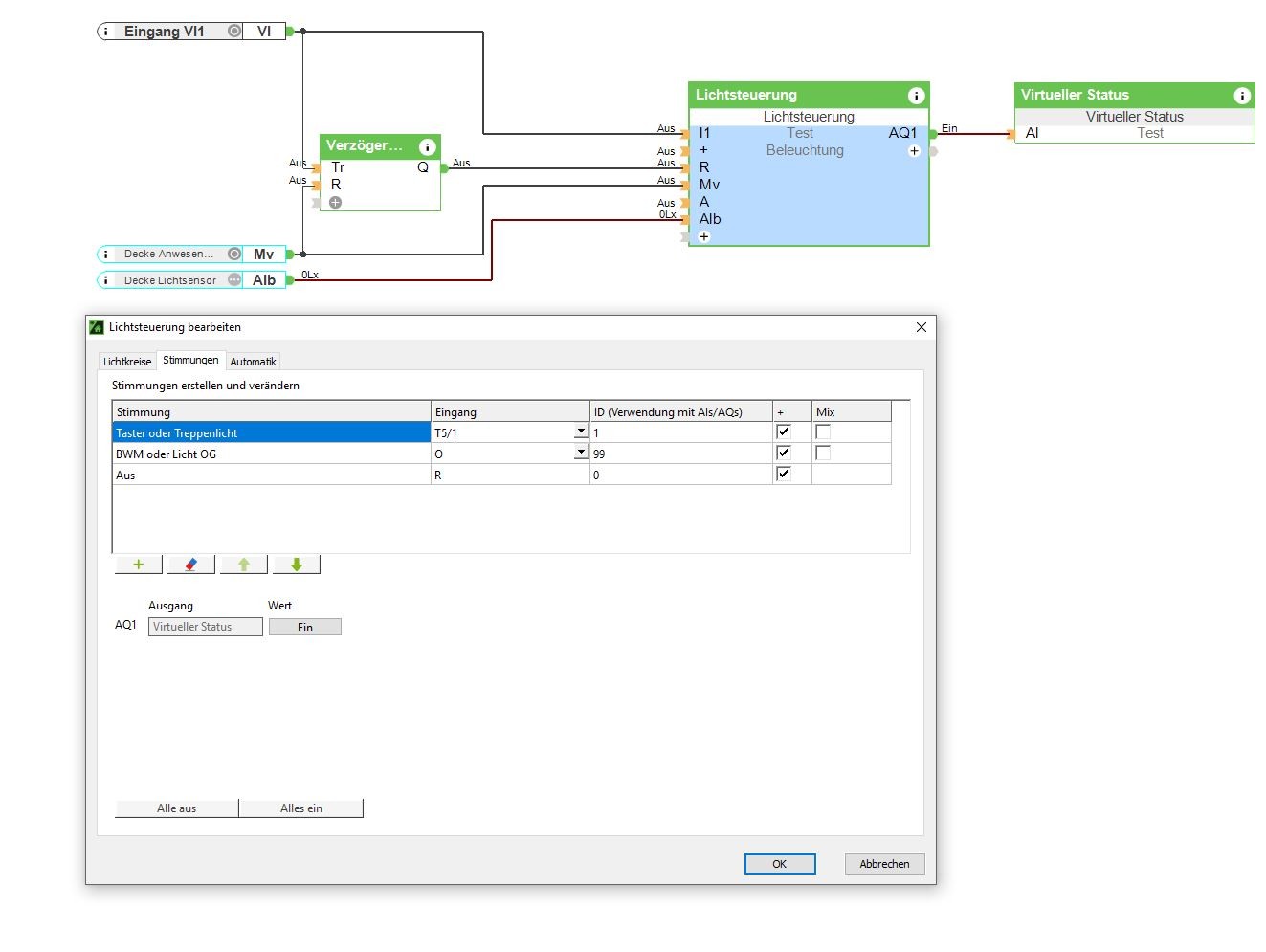Toggle the + checkbox in the Aus row

pyautogui.click(x=784, y=475)
